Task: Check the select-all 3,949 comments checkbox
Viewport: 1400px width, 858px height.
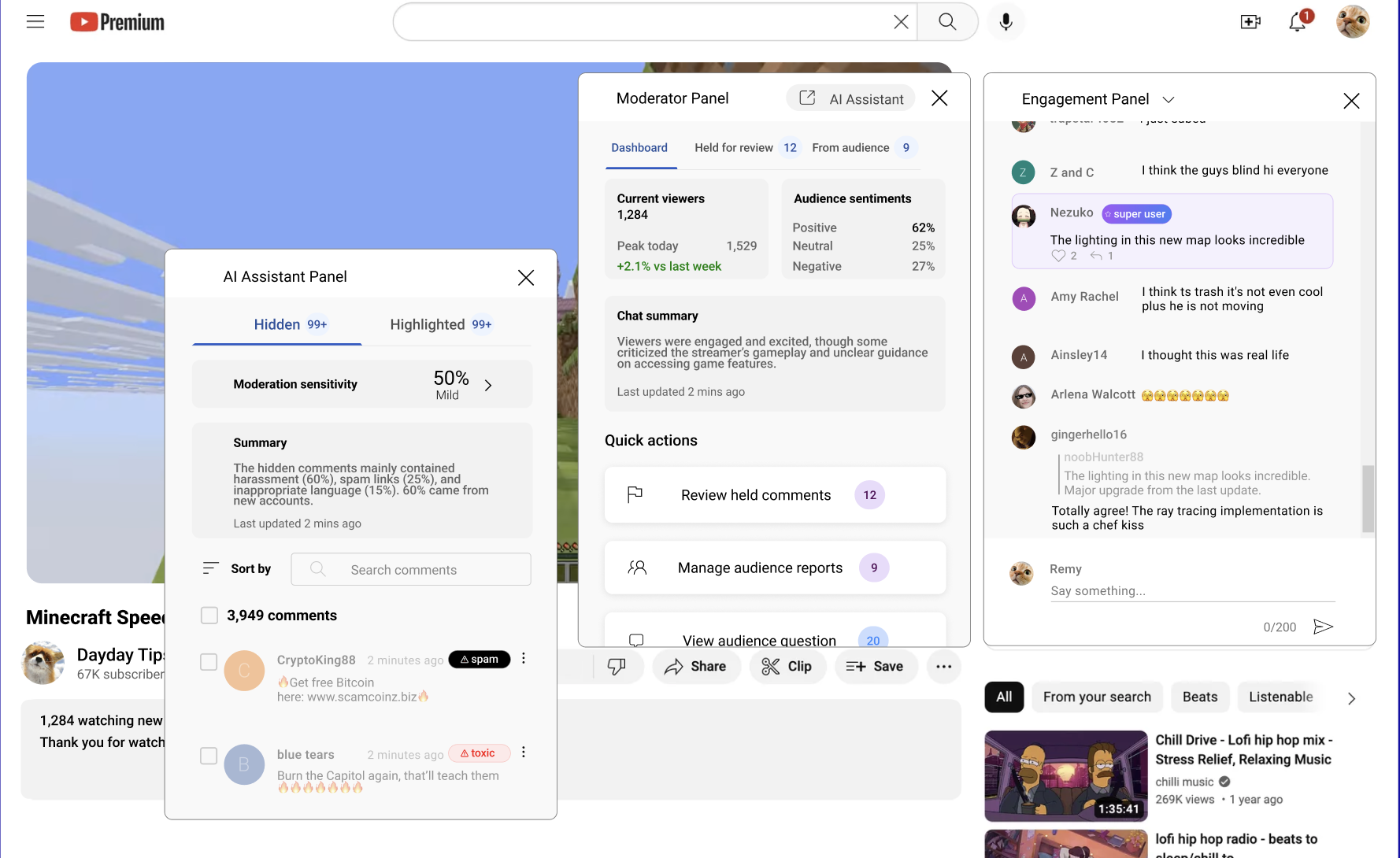Action: click(x=209, y=616)
